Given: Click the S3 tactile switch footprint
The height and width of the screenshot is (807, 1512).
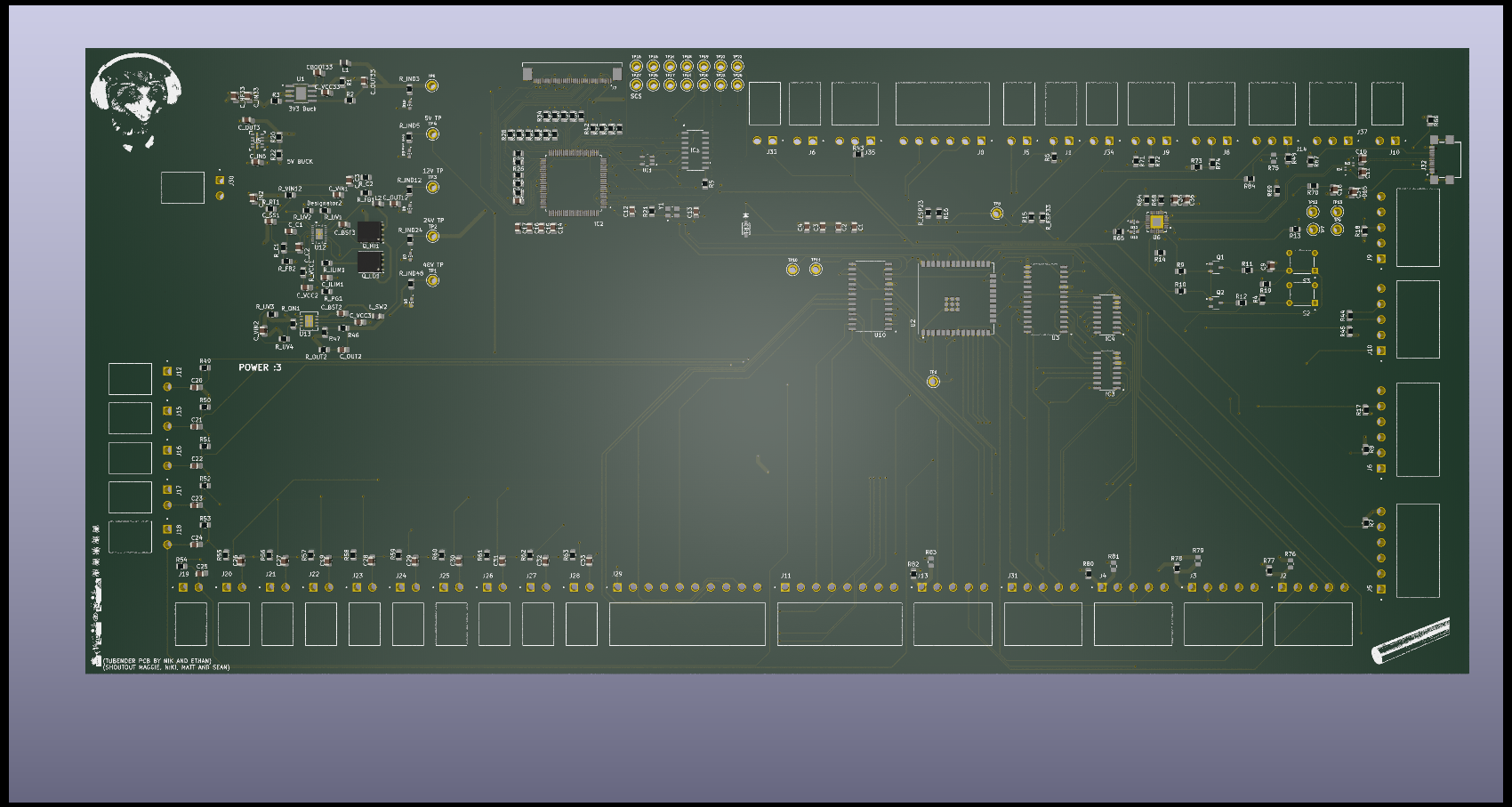Looking at the screenshot, I should tap(1301, 262).
